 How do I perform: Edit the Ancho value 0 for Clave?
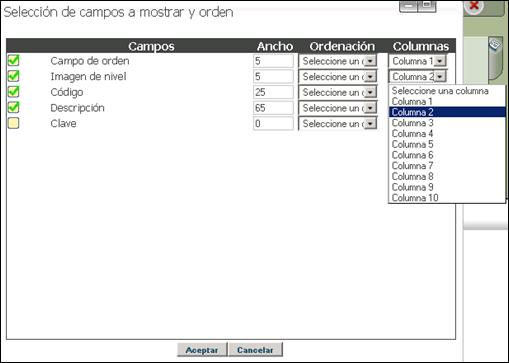tap(273, 124)
